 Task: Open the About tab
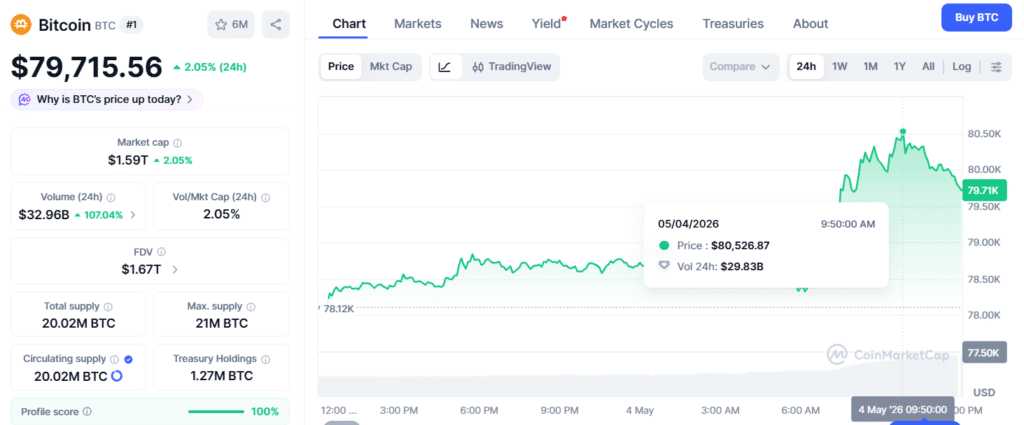[x=810, y=24]
